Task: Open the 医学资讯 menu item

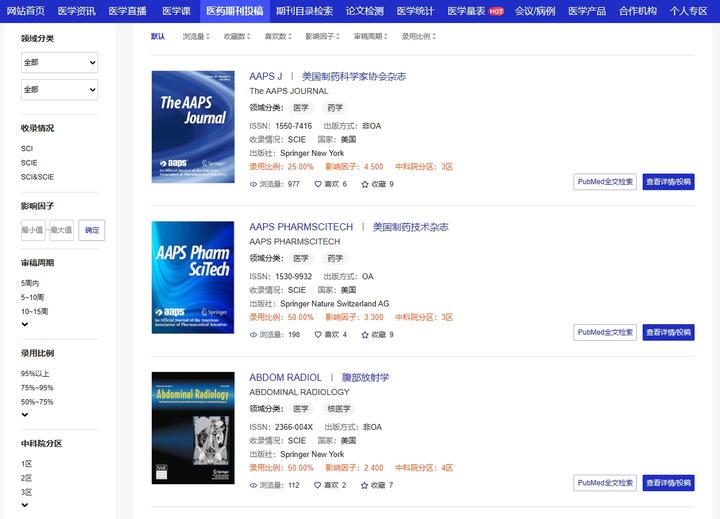Action: [x=77, y=11]
